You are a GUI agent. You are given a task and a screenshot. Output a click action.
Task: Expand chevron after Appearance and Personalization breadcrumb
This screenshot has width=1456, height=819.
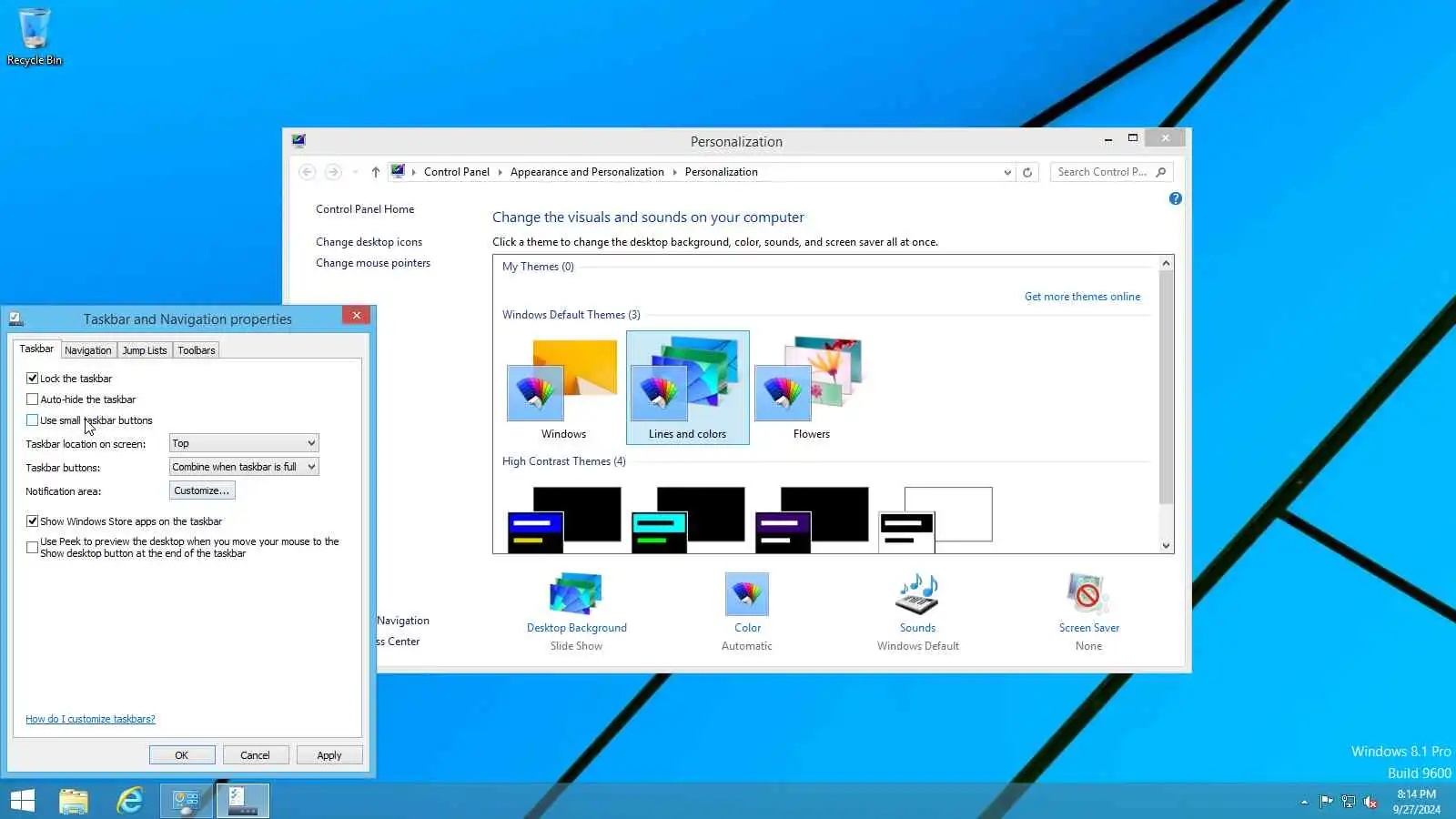674,172
